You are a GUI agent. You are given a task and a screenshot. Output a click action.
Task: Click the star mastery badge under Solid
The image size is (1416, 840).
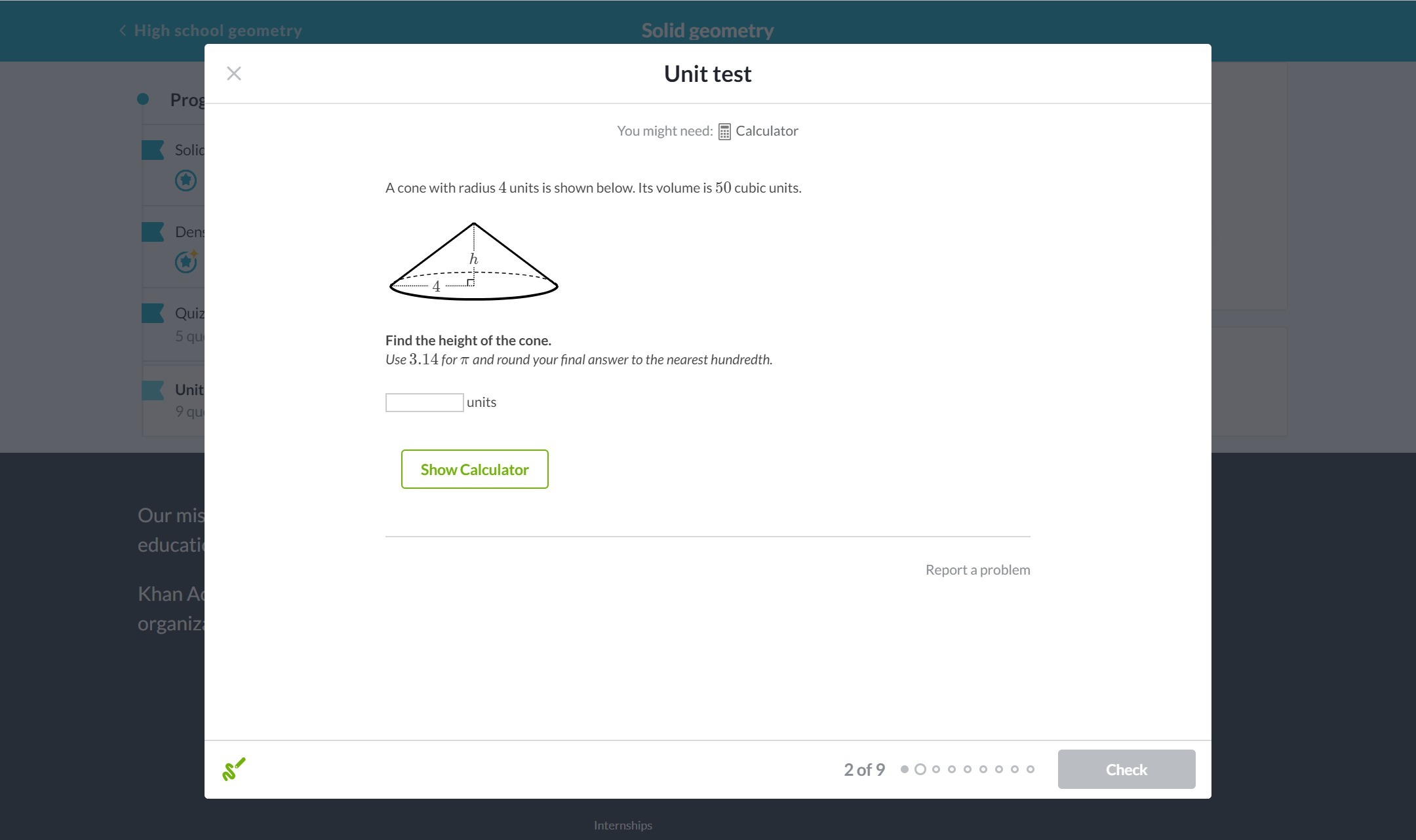click(186, 180)
